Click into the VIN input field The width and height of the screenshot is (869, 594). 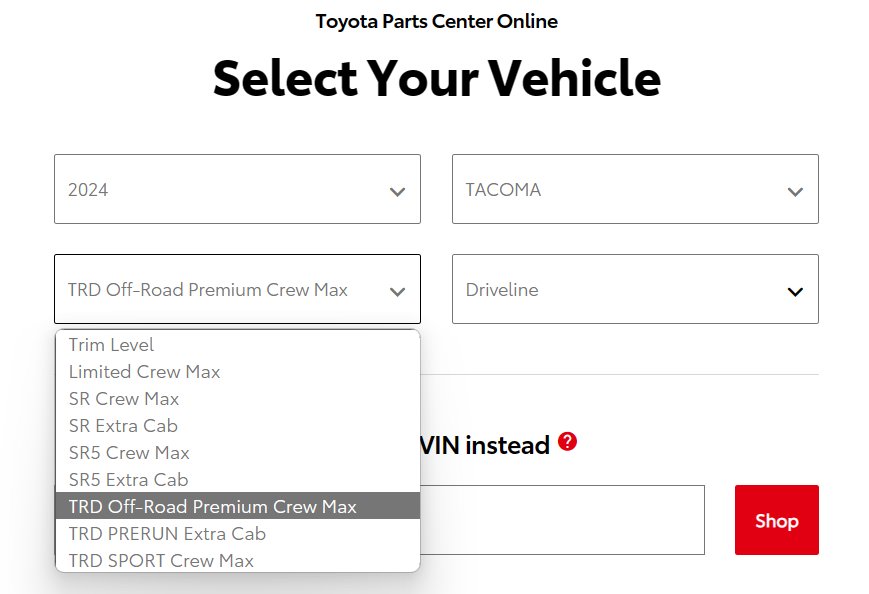562,520
